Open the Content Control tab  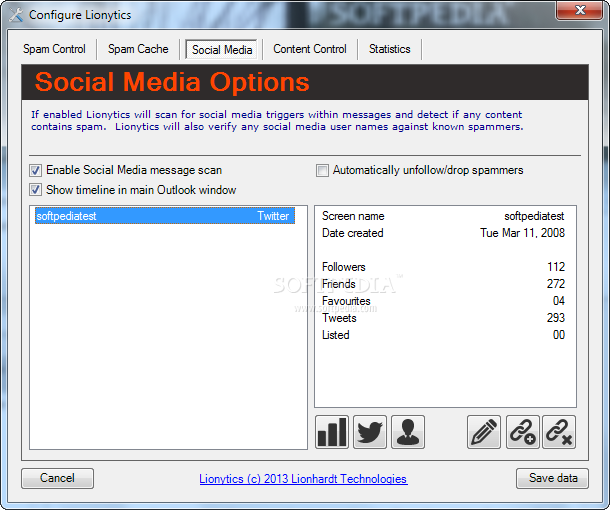(x=310, y=49)
